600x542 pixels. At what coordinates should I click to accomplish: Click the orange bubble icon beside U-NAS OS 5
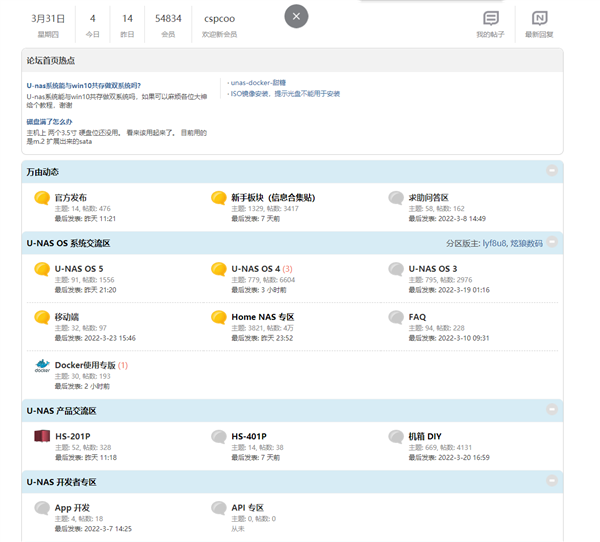[x=42, y=269]
